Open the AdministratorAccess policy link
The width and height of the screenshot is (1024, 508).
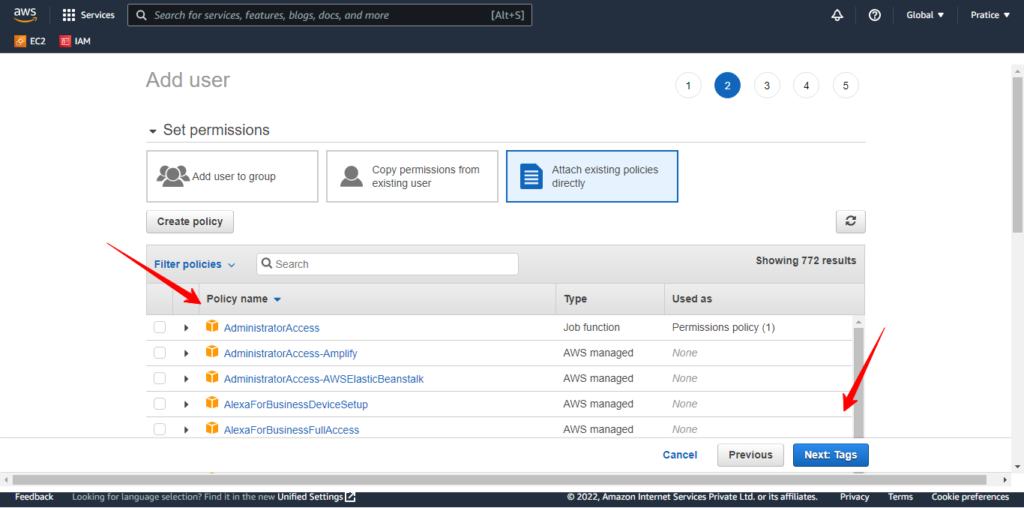(x=272, y=328)
